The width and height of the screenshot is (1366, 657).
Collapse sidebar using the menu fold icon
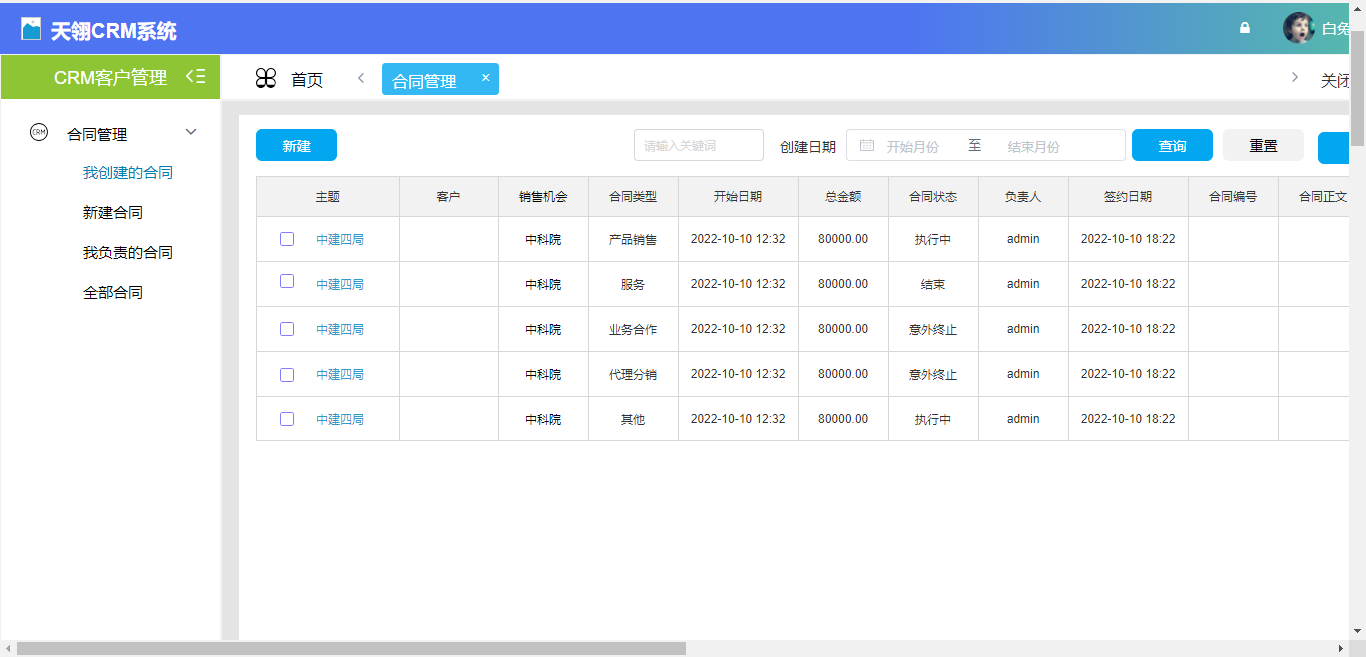(196, 77)
